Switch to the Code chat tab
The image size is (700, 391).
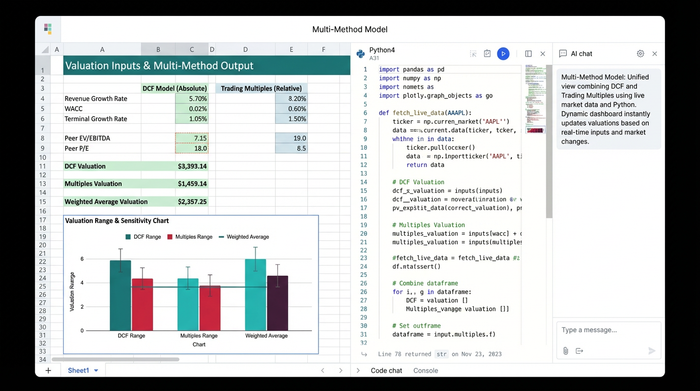click(x=386, y=370)
